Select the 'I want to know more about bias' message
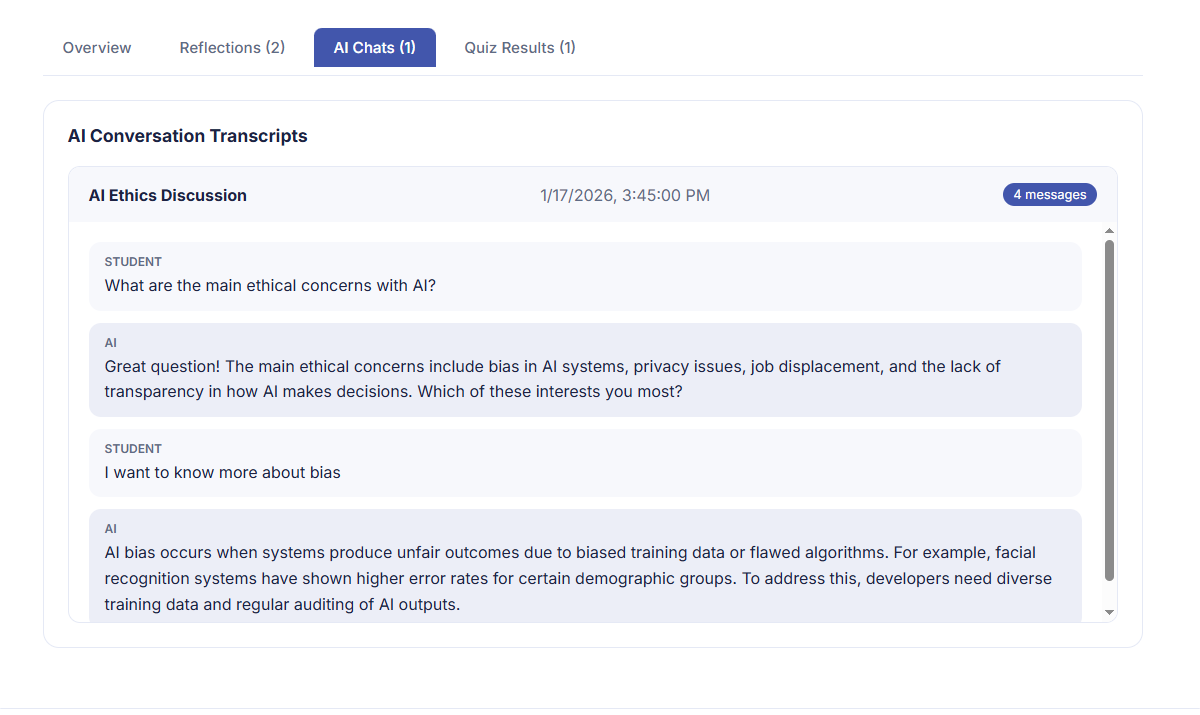Viewport: 1200px width, 715px height. (x=223, y=473)
